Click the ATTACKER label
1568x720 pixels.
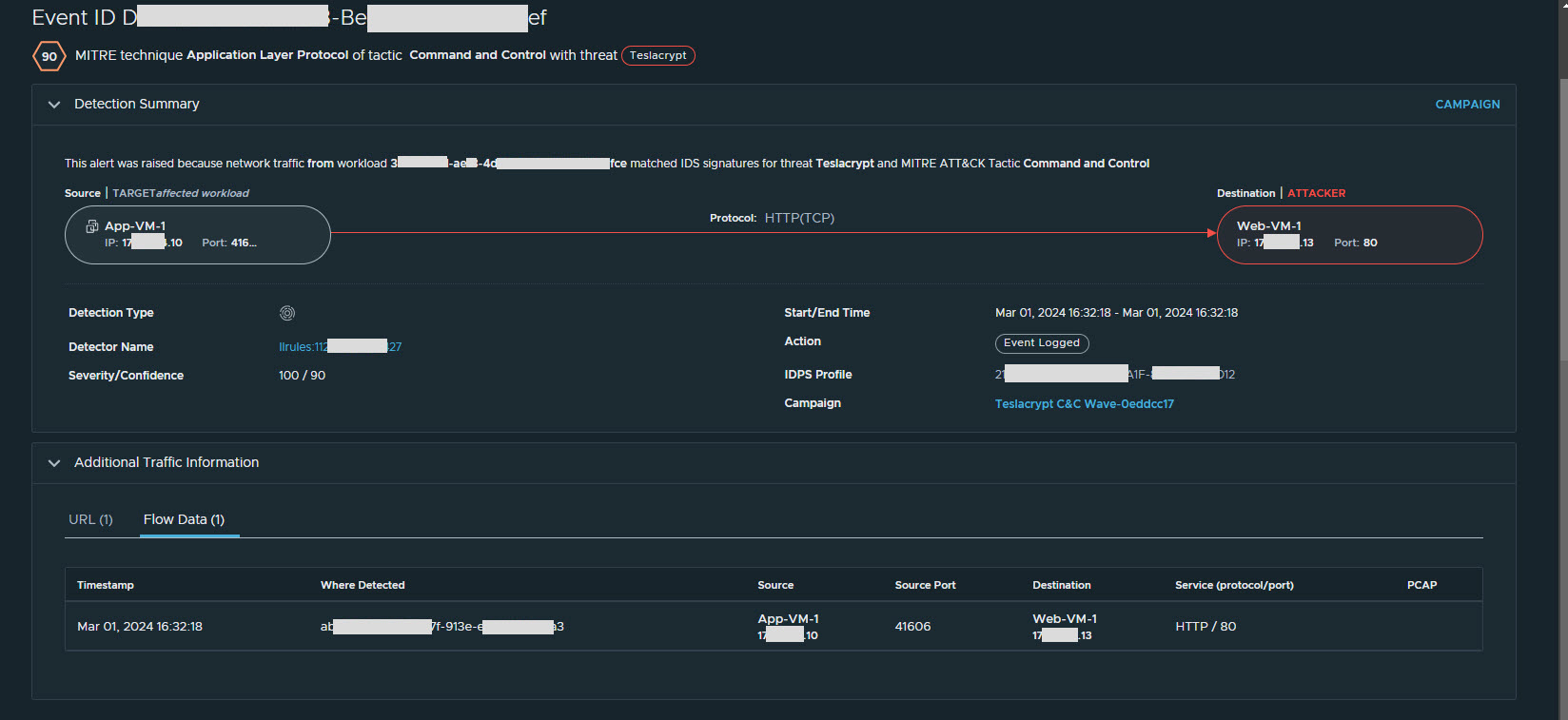click(x=1316, y=193)
